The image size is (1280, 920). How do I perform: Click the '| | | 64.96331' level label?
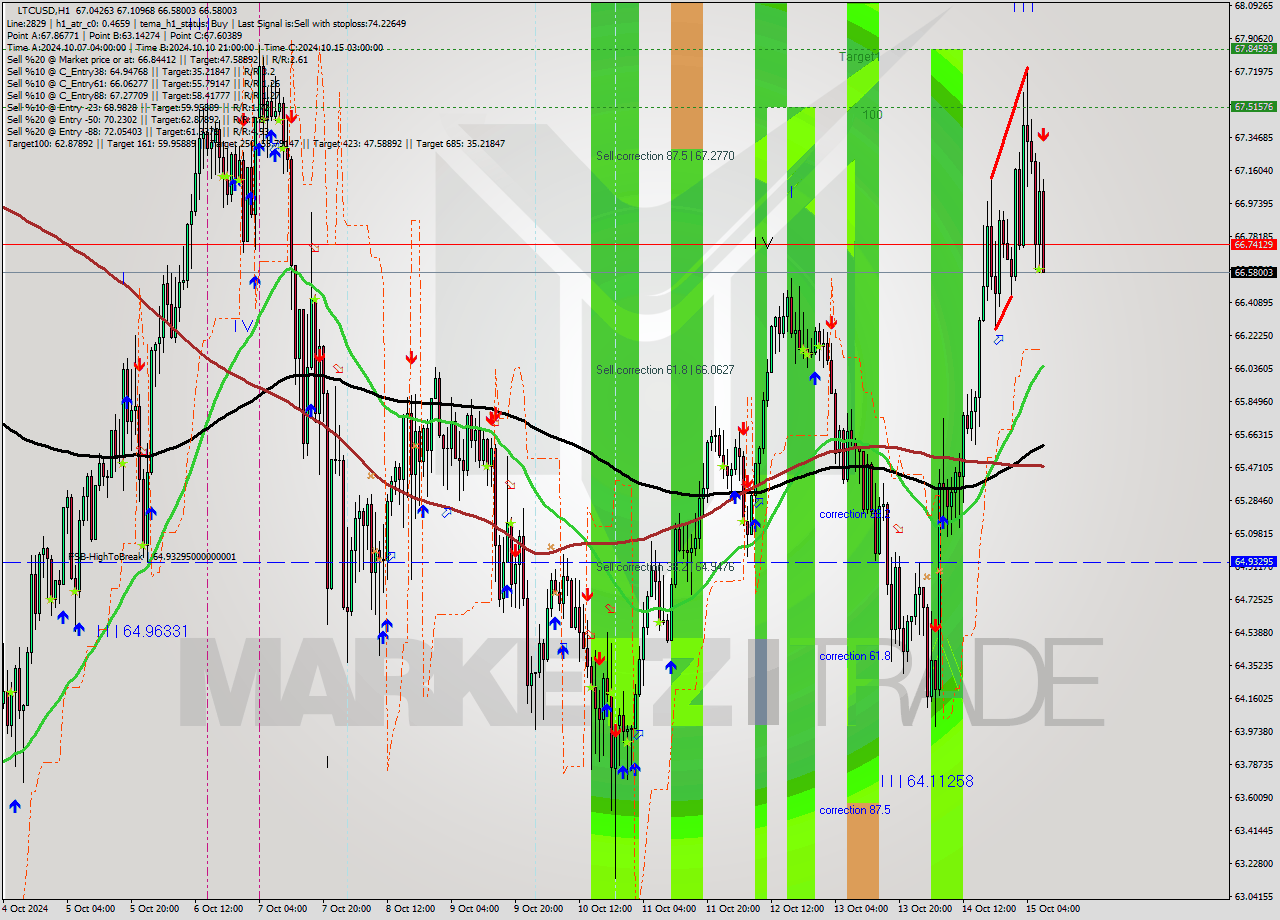coord(142,631)
